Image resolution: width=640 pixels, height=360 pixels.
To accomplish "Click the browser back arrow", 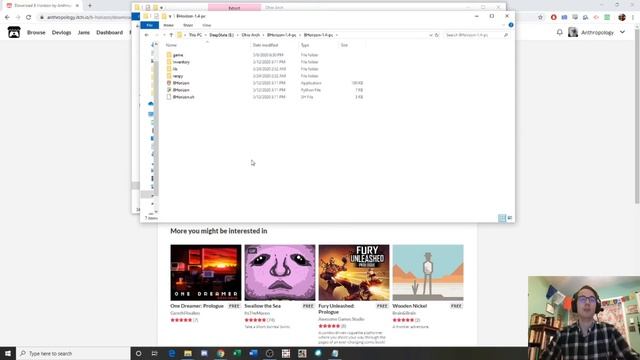I will (7, 17).
